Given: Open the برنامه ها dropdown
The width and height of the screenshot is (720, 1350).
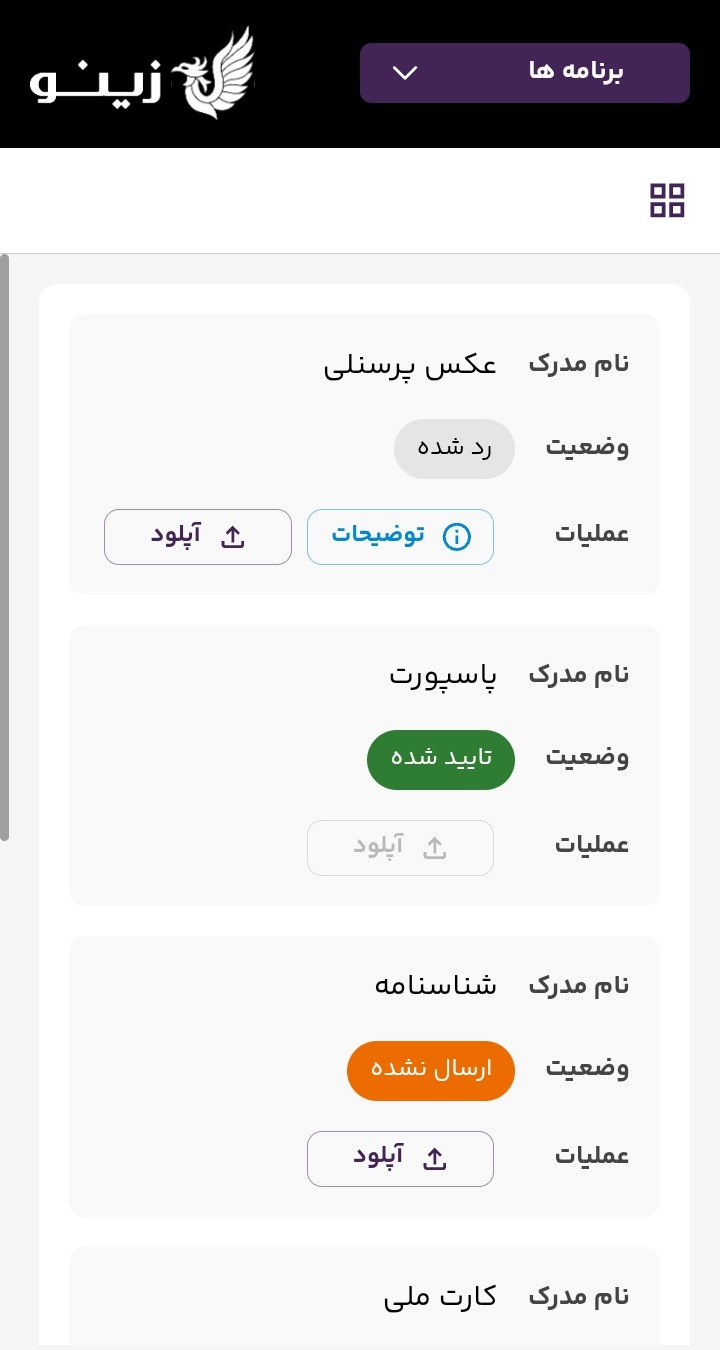Looking at the screenshot, I should click(524, 73).
